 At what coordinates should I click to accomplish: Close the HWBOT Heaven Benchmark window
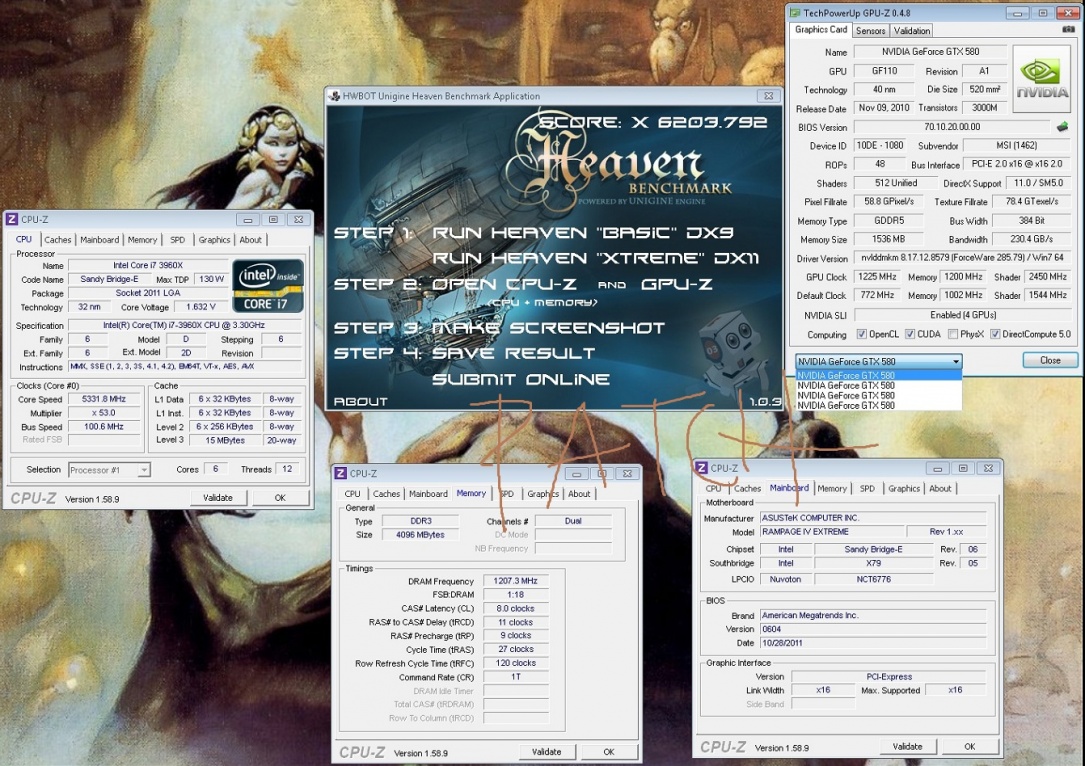tap(767, 96)
